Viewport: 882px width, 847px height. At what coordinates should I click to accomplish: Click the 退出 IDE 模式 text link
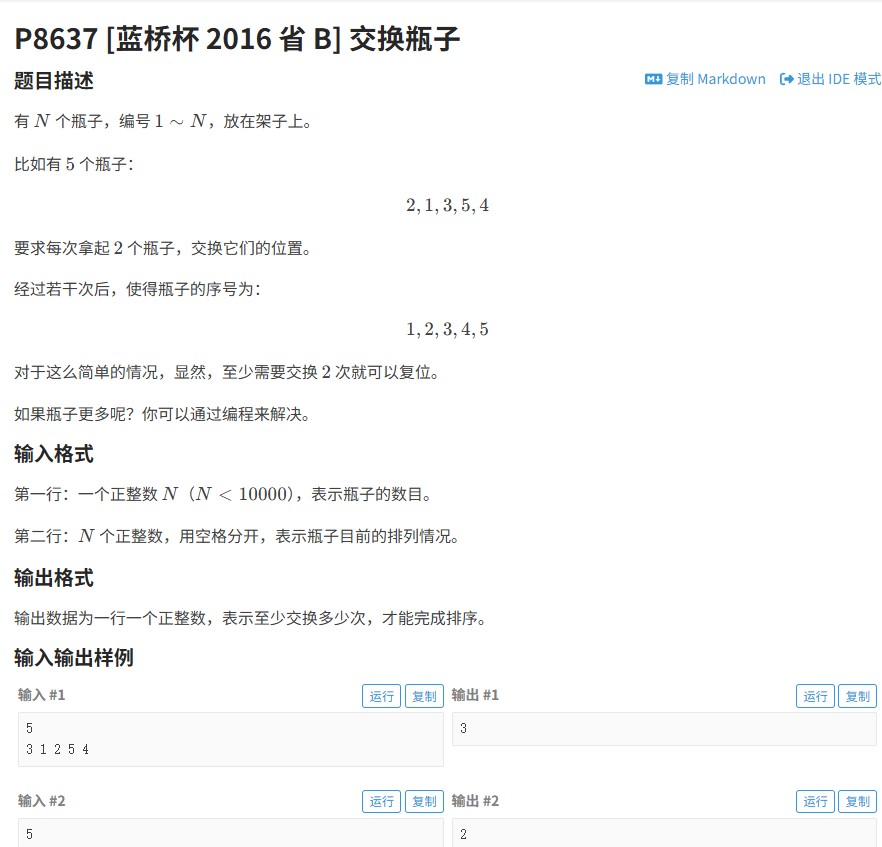click(839, 79)
